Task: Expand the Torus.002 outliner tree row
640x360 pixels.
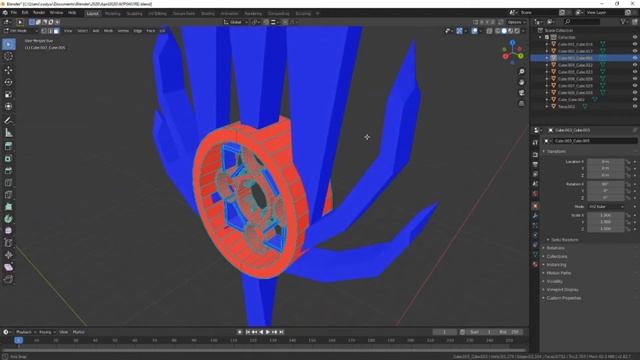Action: [x=547, y=107]
